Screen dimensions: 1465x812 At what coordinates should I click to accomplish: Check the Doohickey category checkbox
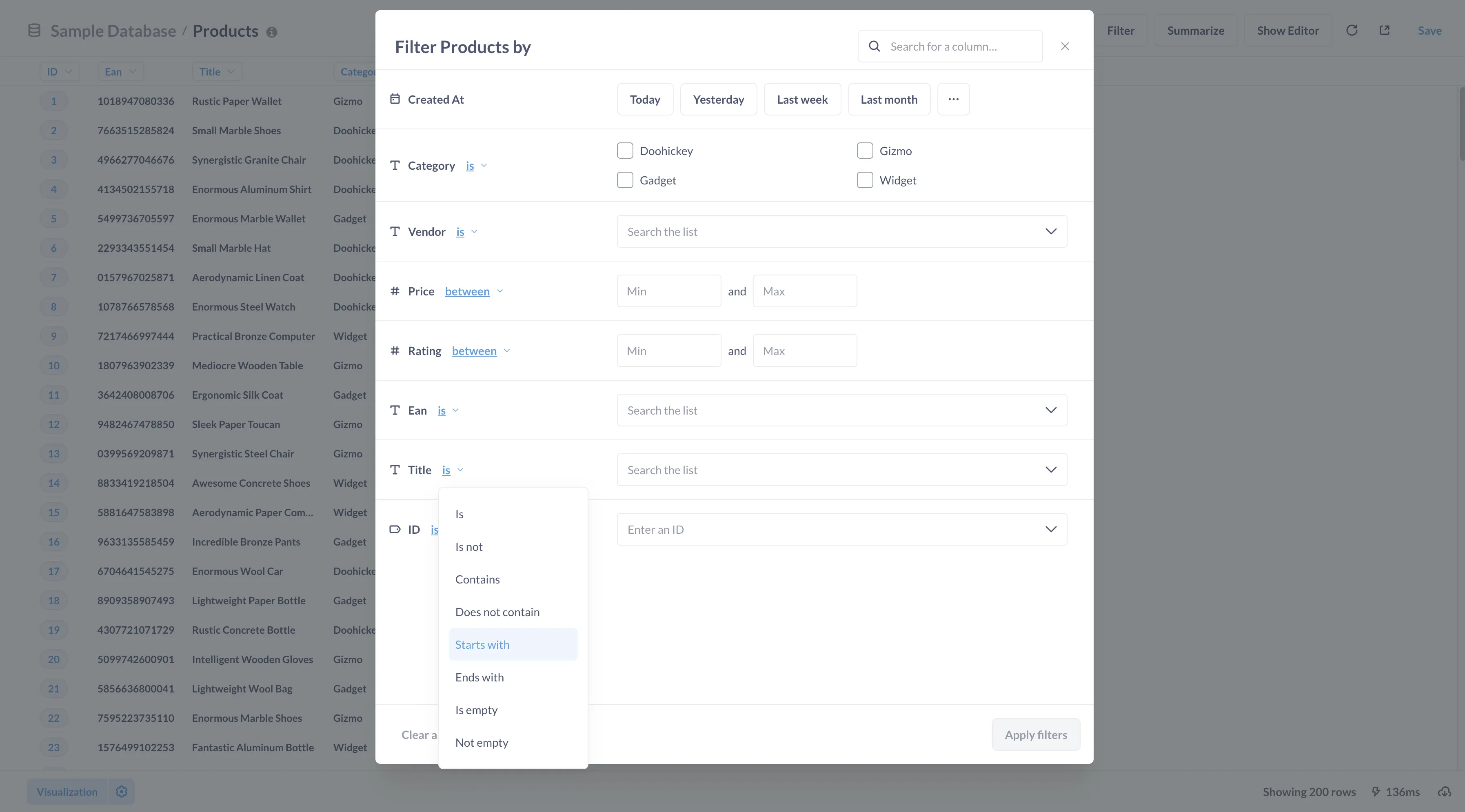(x=624, y=150)
